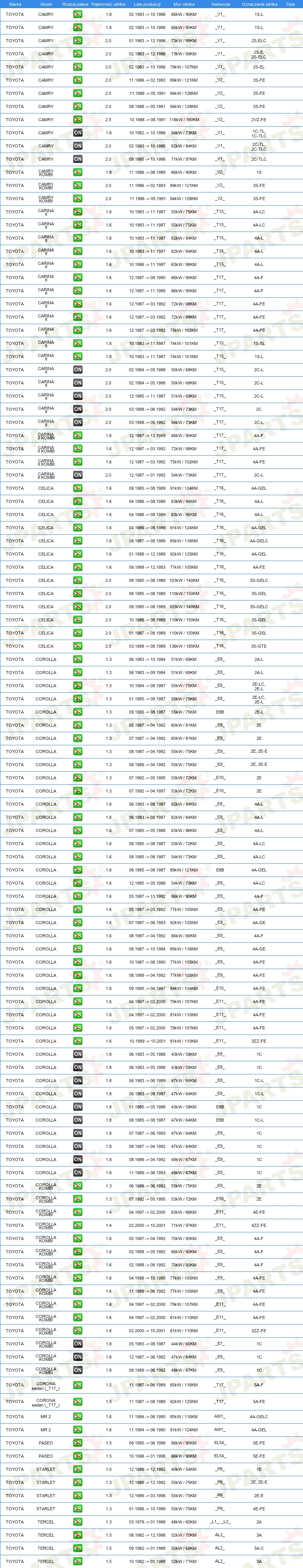The image size is (303, 1568).
Task: Select STARLET model cell in 1E row
Action: click(46, 1469)
